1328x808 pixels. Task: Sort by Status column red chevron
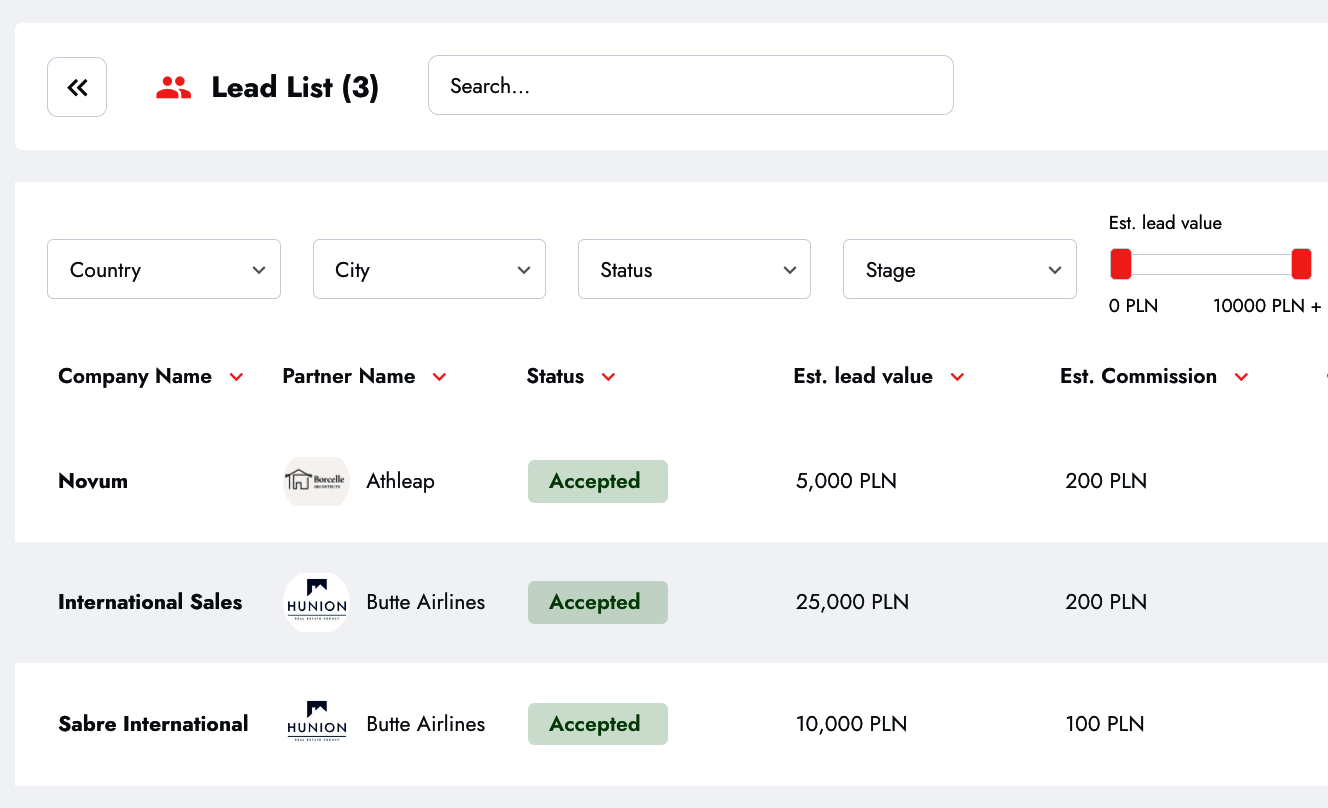click(608, 377)
